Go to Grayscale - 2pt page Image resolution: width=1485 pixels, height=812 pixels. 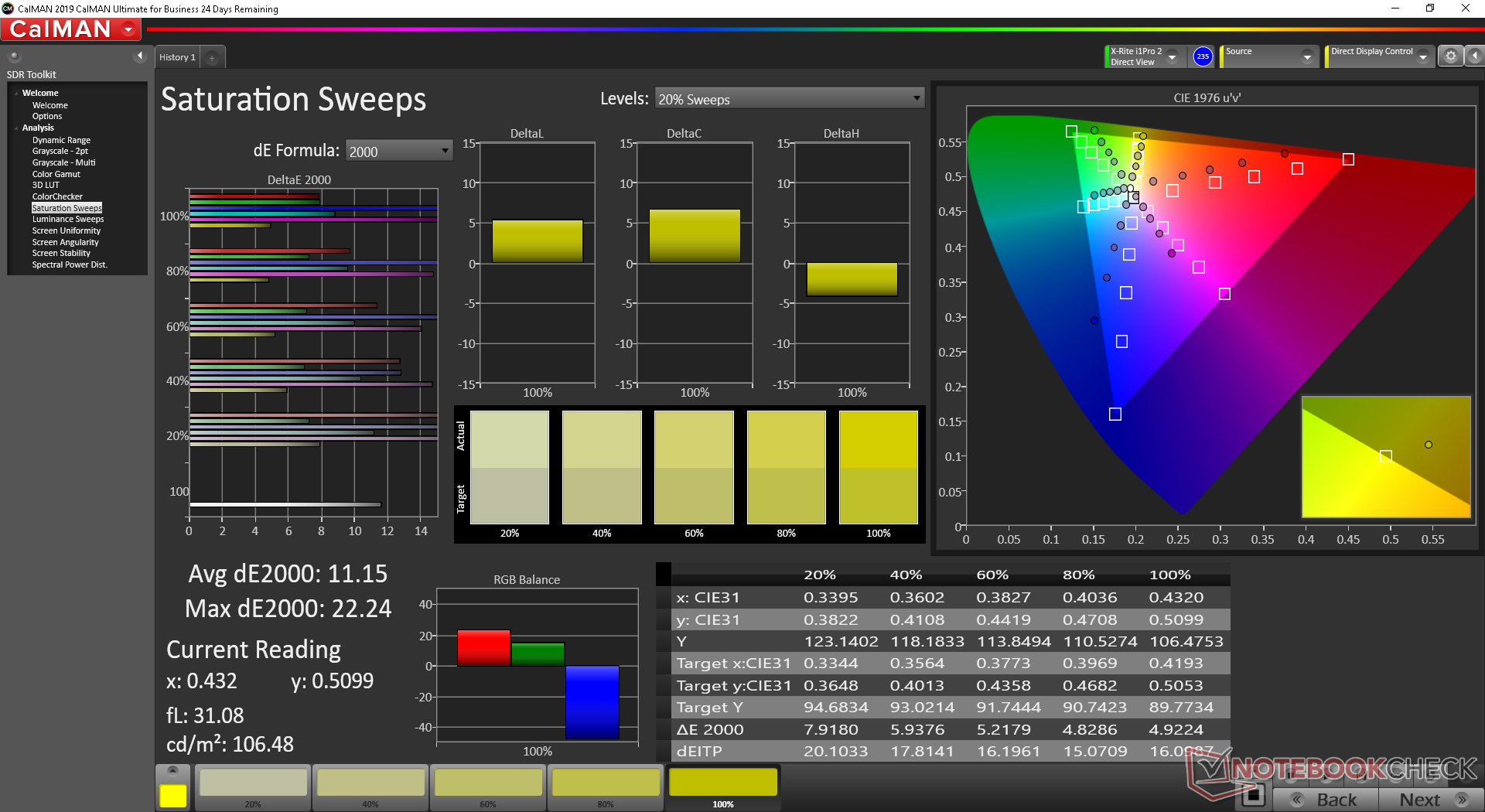[60, 151]
